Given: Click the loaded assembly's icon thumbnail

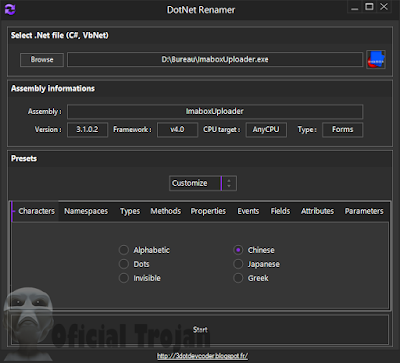Looking at the screenshot, I should coord(376,60).
